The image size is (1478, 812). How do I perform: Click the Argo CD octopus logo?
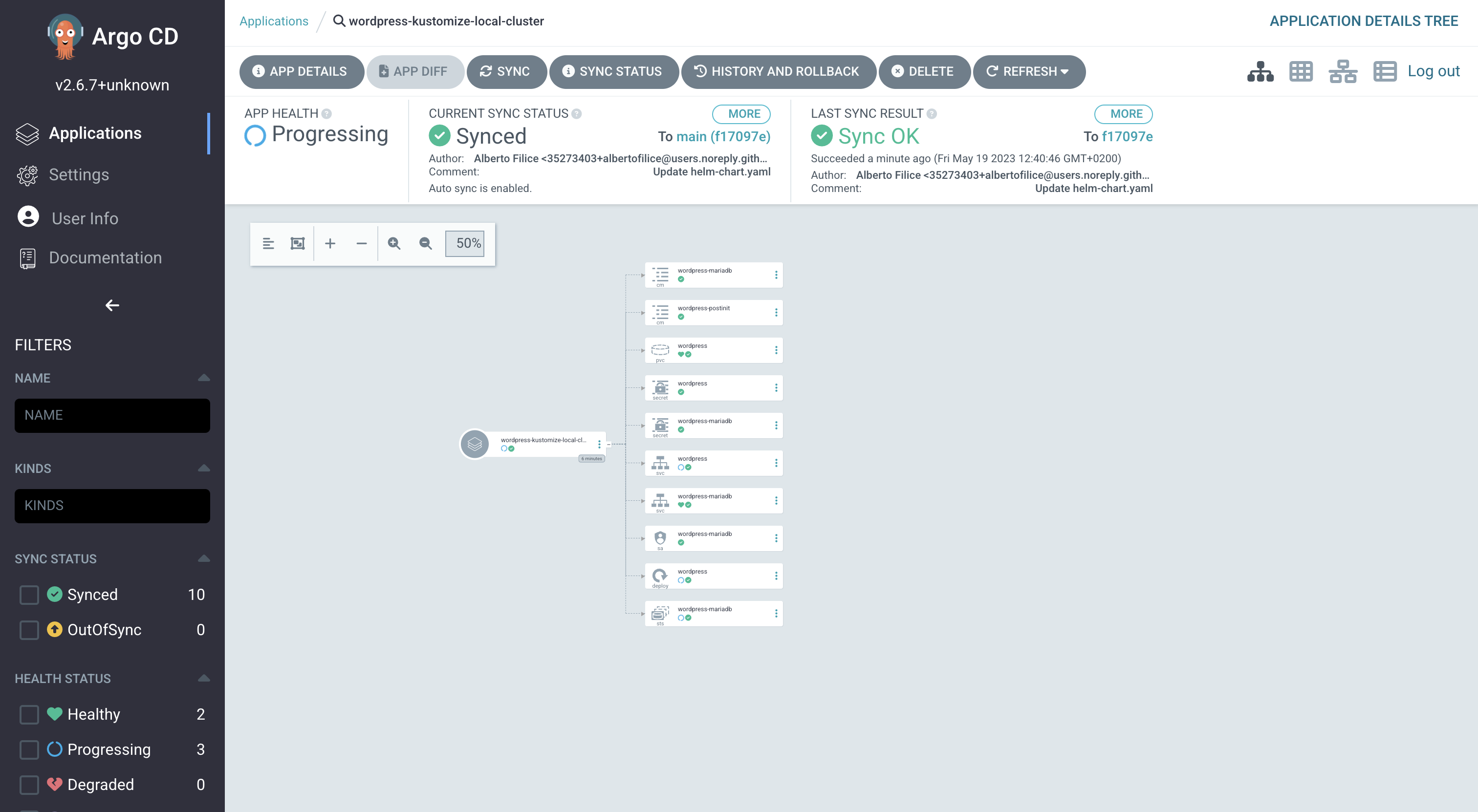point(65,36)
